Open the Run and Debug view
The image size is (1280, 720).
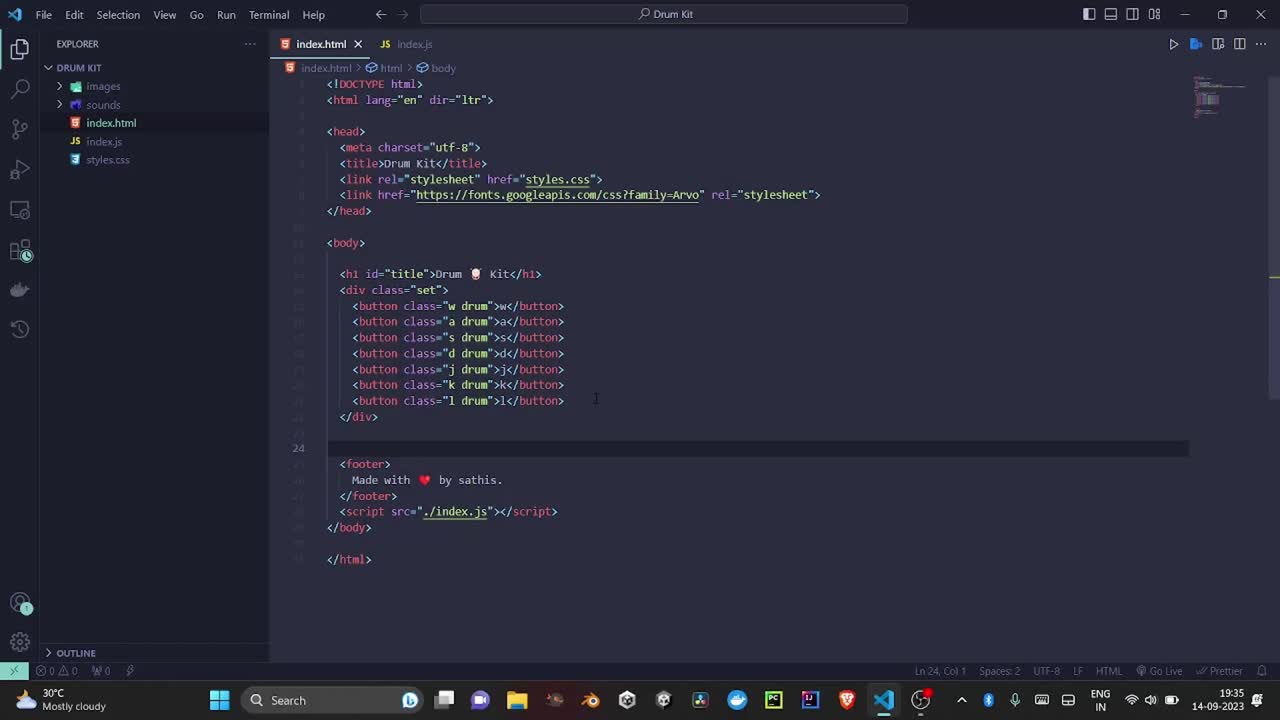point(20,170)
